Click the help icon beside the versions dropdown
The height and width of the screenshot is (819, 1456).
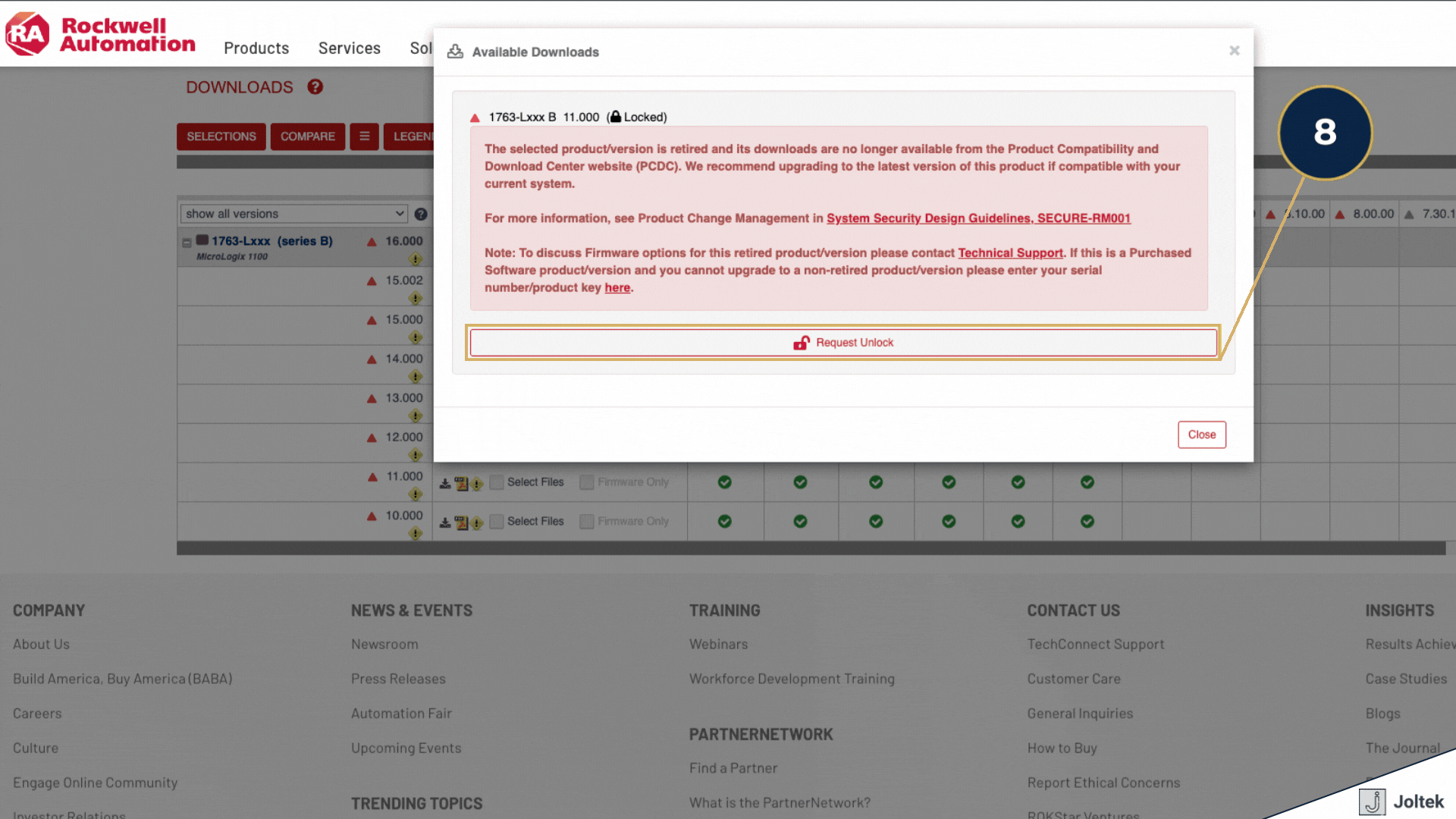(x=421, y=214)
